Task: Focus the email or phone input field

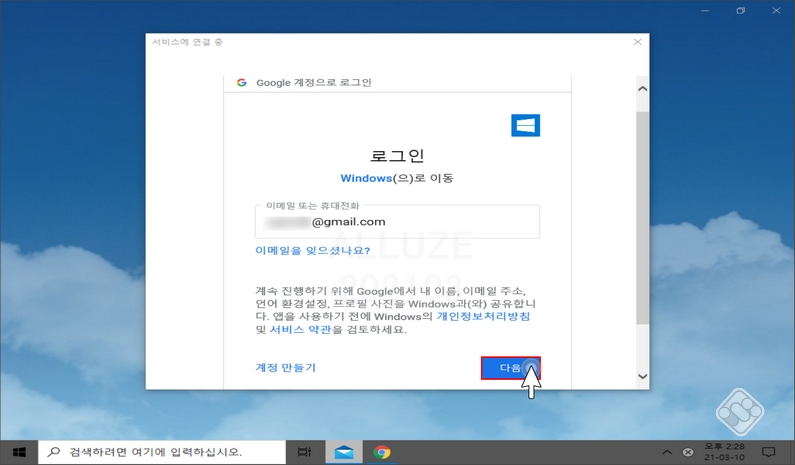Action: coord(398,222)
